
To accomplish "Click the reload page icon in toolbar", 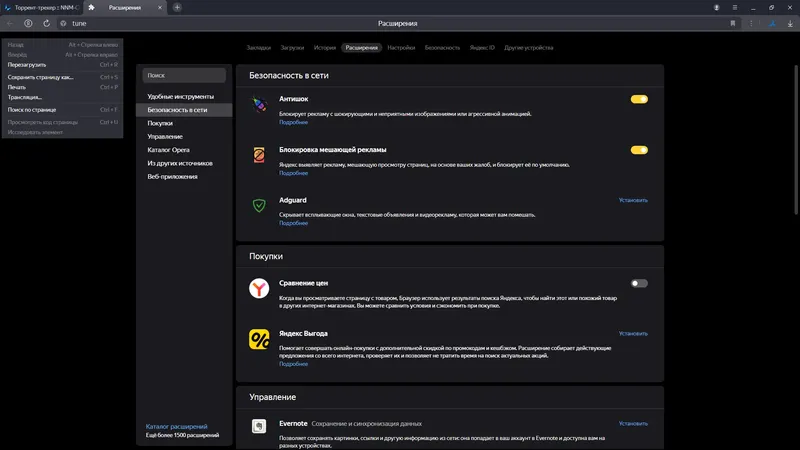I will (46, 22).
